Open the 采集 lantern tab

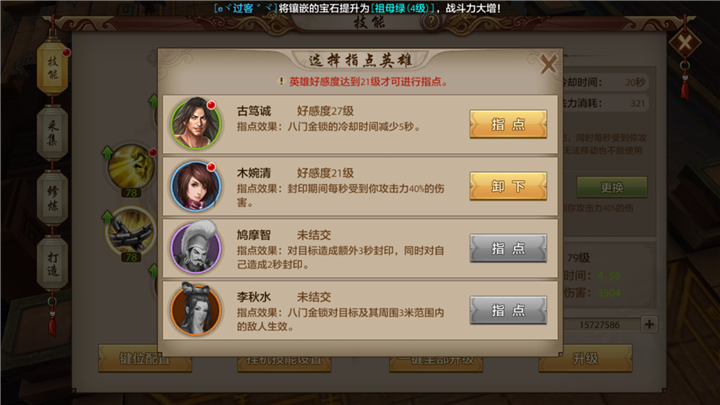[52, 132]
